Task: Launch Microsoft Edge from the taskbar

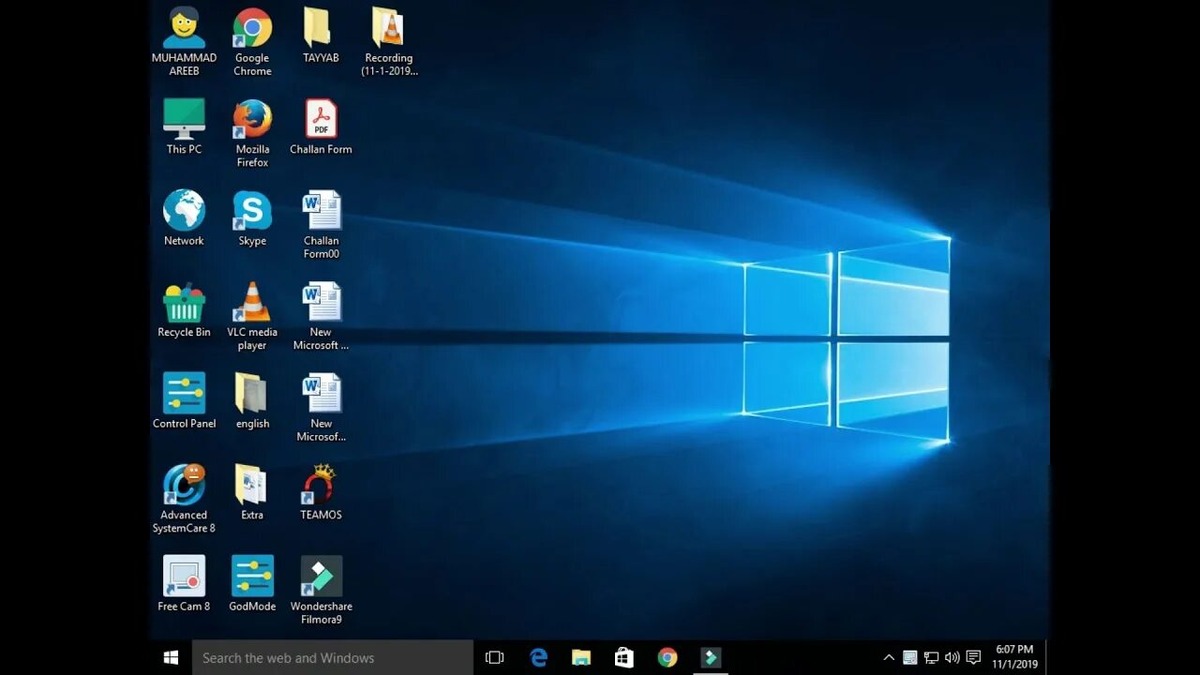Action: click(x=539, y=657)
